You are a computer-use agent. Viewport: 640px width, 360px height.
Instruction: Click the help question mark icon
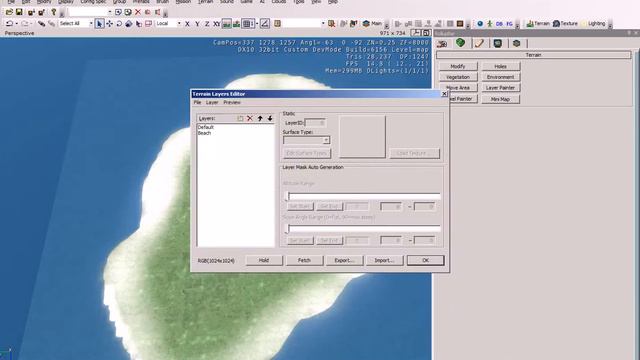tap(53, 12)
